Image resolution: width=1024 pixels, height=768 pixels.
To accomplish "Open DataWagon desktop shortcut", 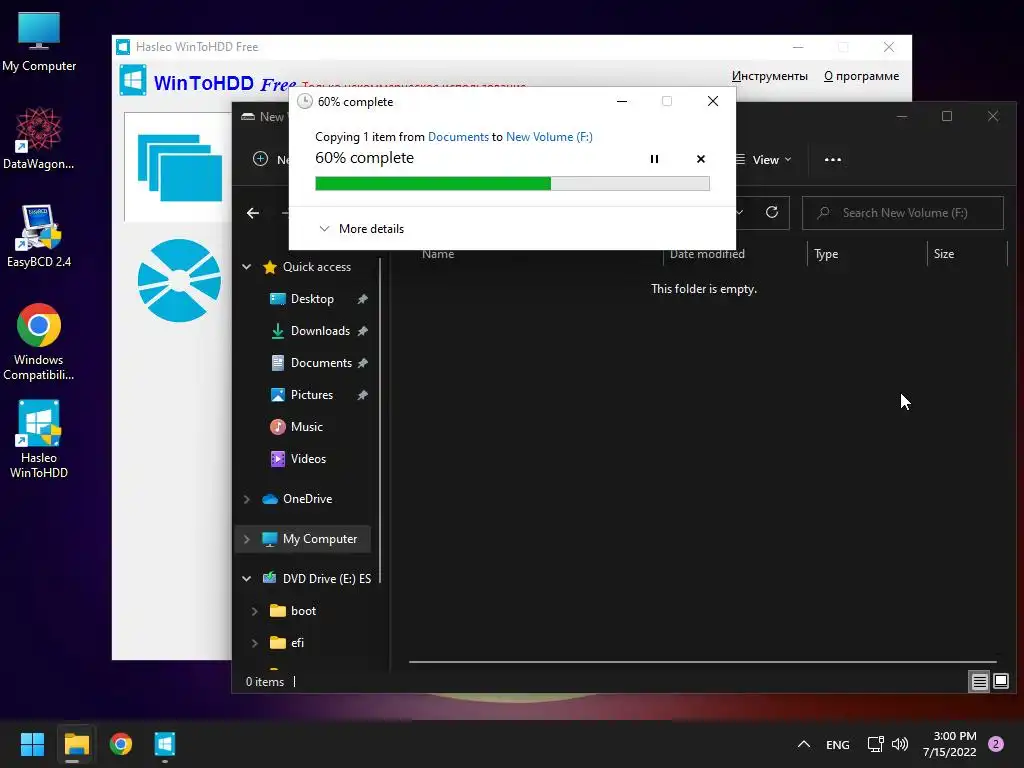I will 39,138.
